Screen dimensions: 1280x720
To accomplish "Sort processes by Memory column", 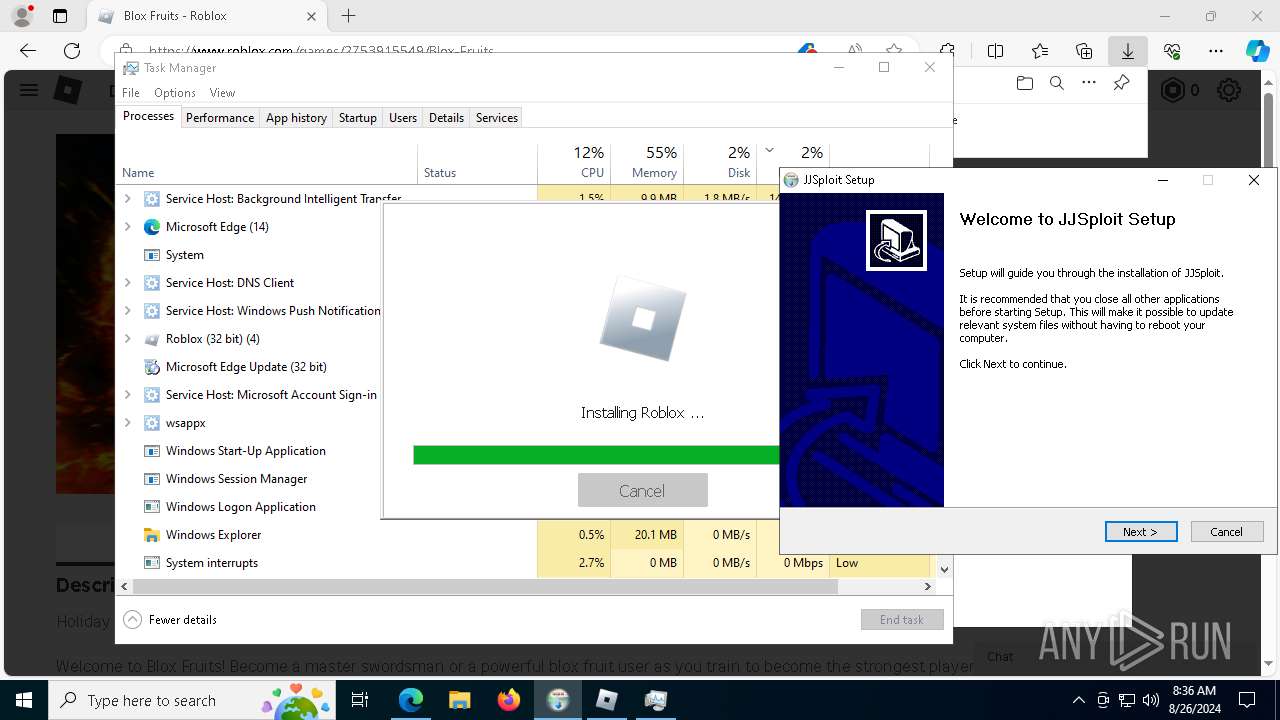I will click(647, 163).
